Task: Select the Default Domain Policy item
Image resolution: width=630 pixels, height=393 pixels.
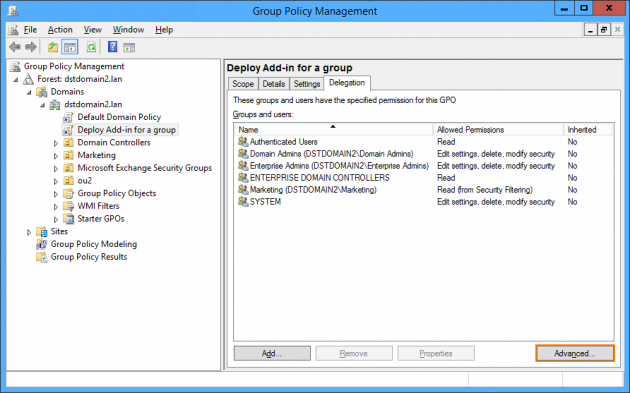Action: pyautogui.click(x=119, y=117)
